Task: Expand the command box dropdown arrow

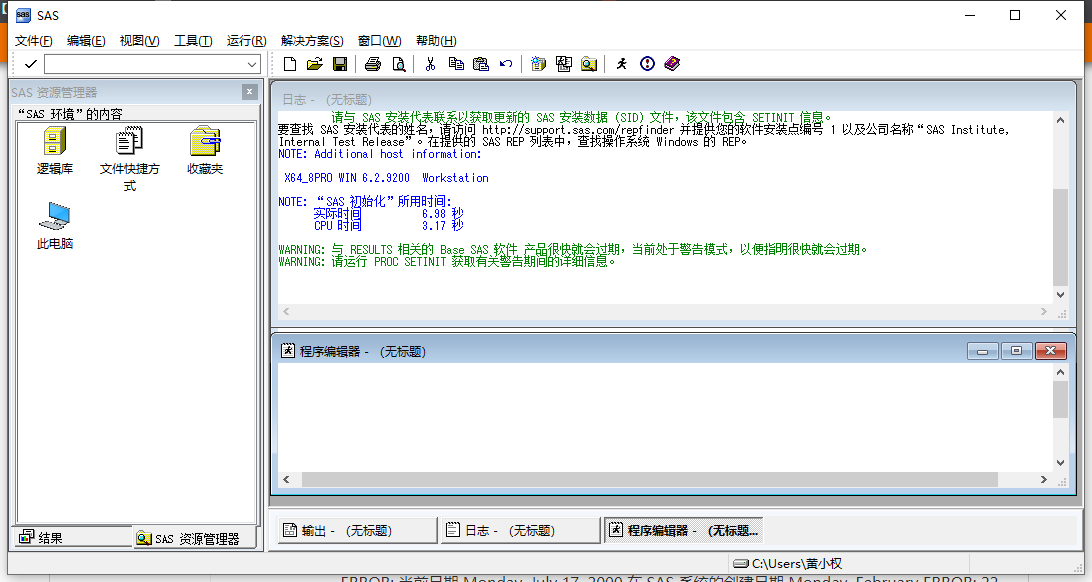Action: pyautogui.click(x=251, y=64)
